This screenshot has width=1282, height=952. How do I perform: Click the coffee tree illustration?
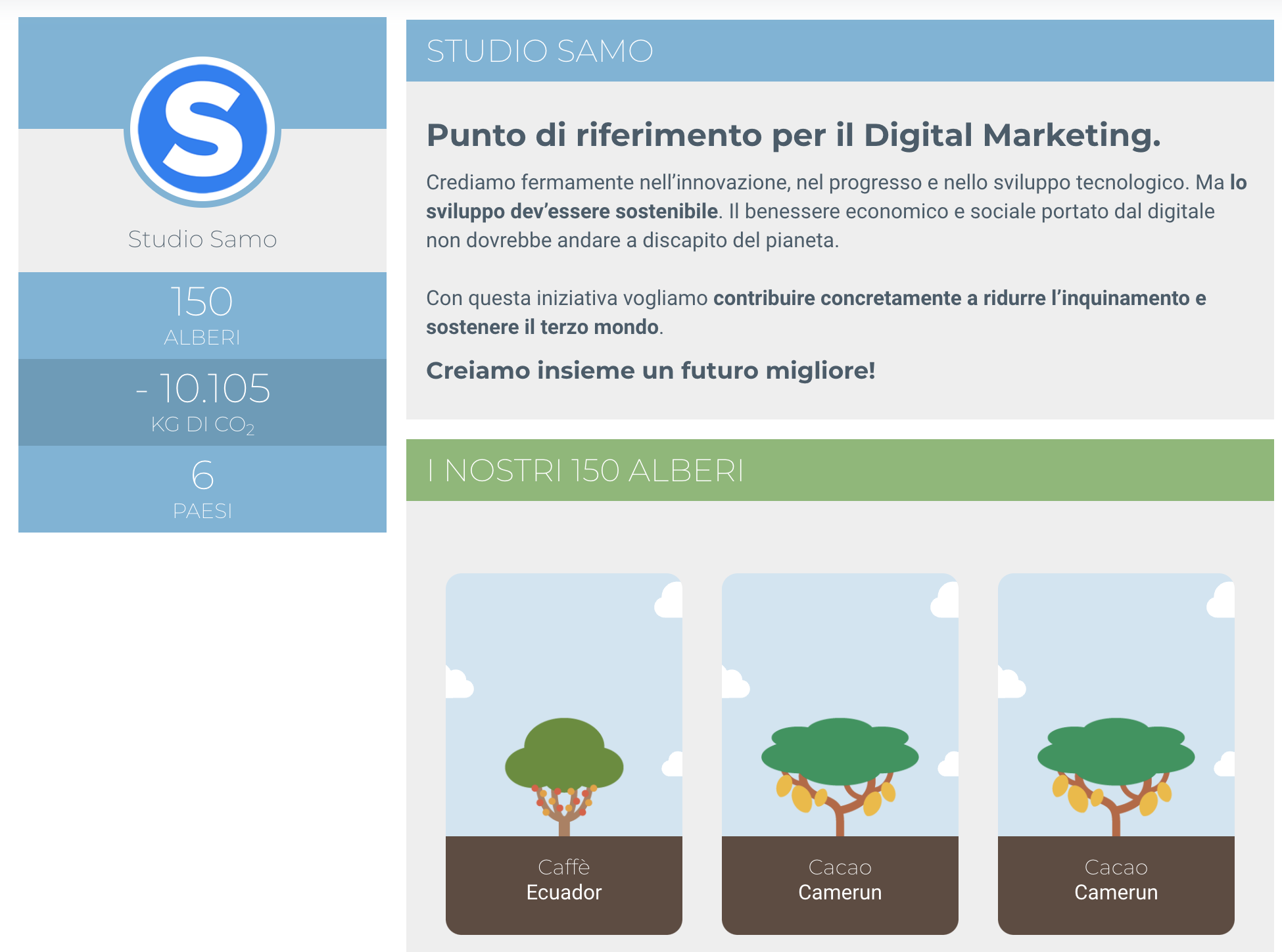pyautogui.click(x=564, y=776)
